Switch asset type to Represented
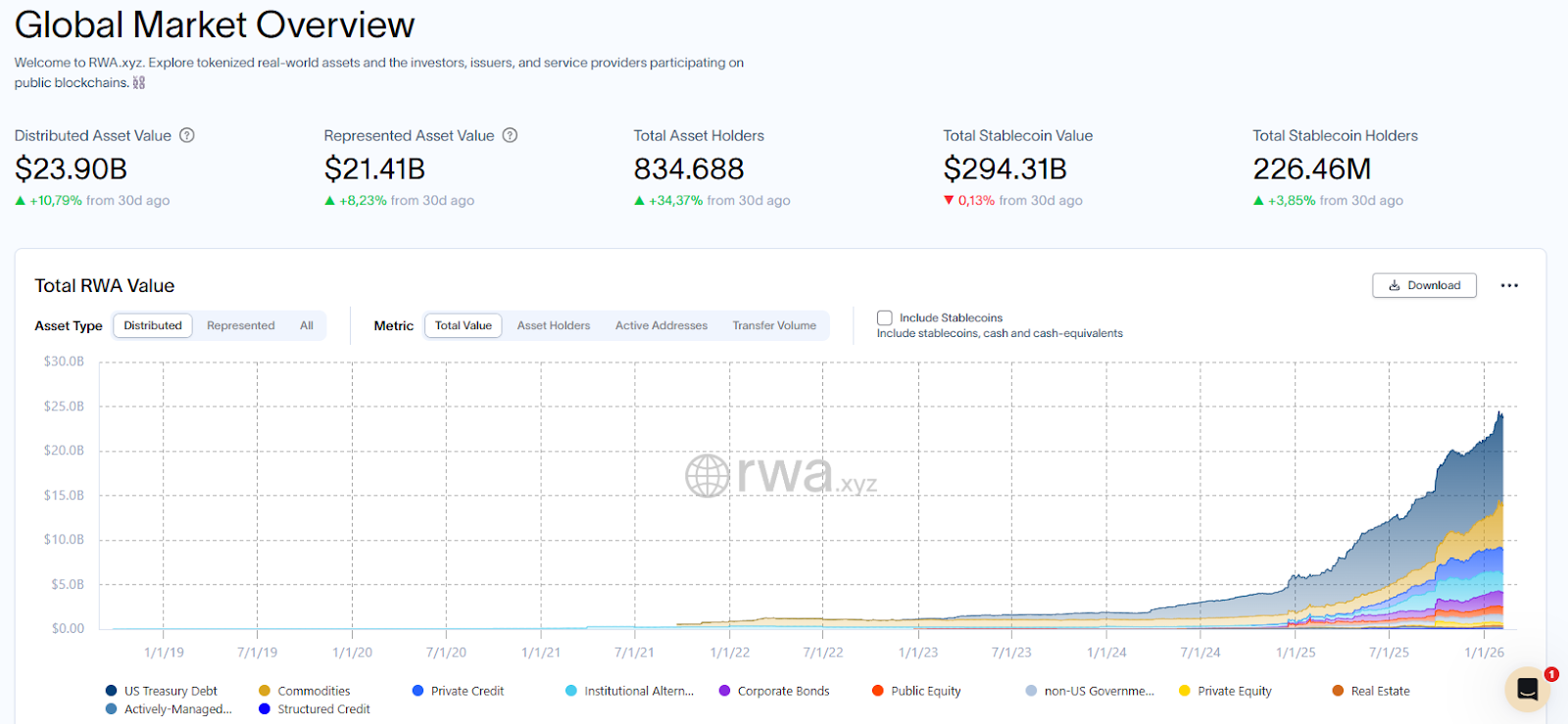Viewport: 1568px width, 724px height. click(240, 326)
